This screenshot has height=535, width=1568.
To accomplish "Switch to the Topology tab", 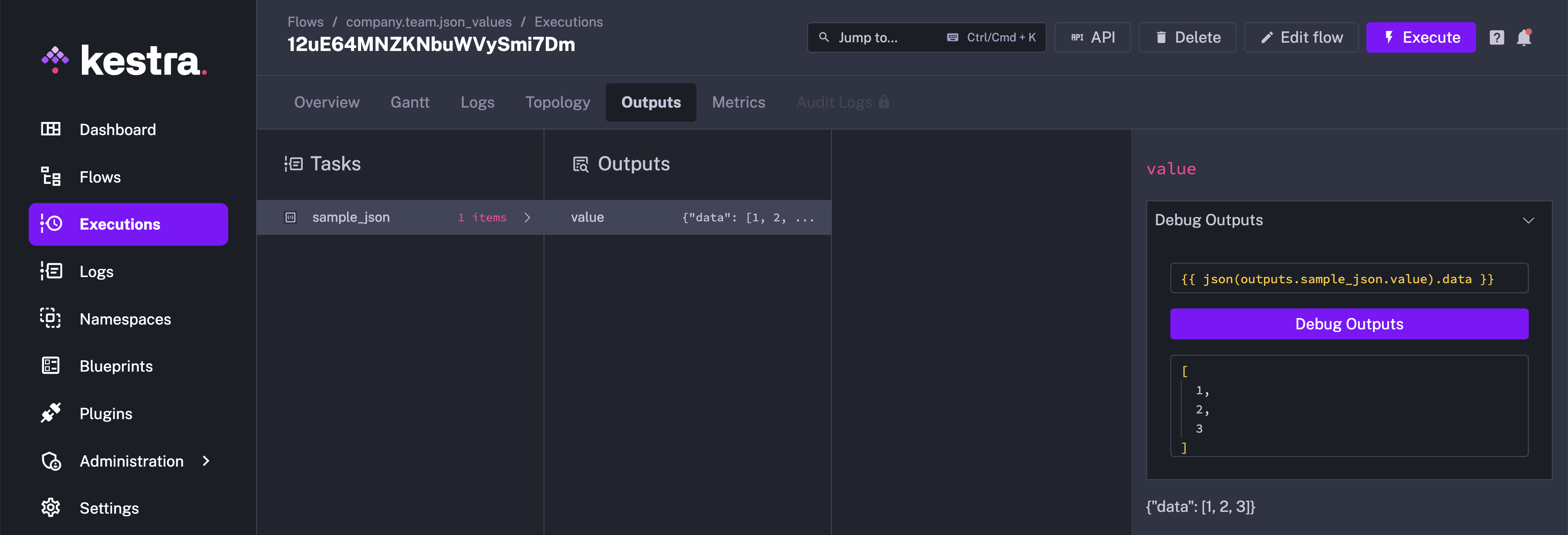I will click(x=558, y=102).
